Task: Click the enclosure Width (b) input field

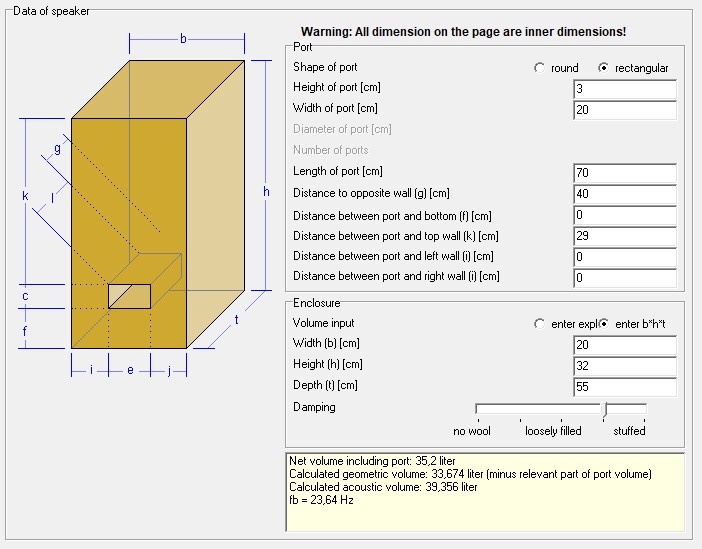Action: (625, 345)
